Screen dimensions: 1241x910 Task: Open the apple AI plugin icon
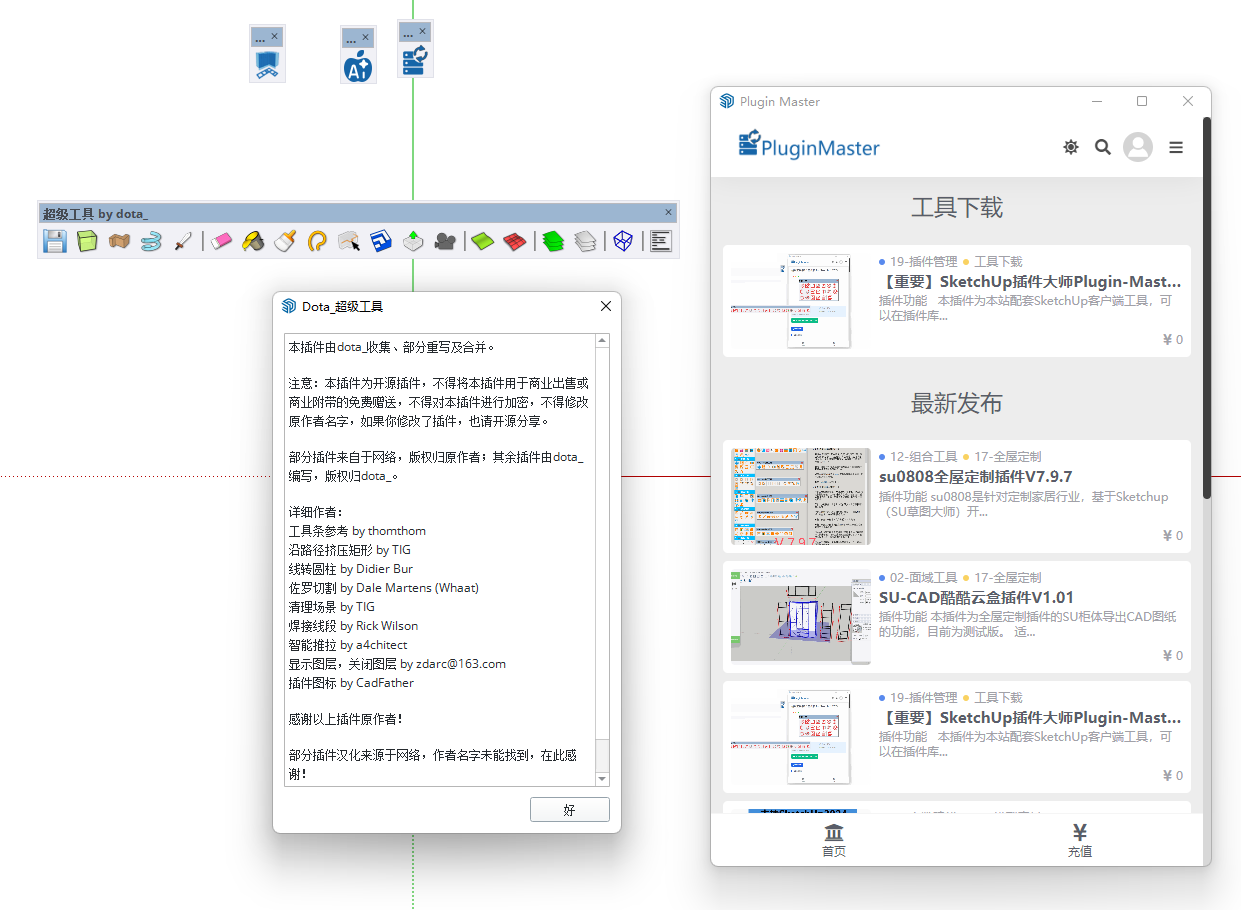(x=358, y=68)
